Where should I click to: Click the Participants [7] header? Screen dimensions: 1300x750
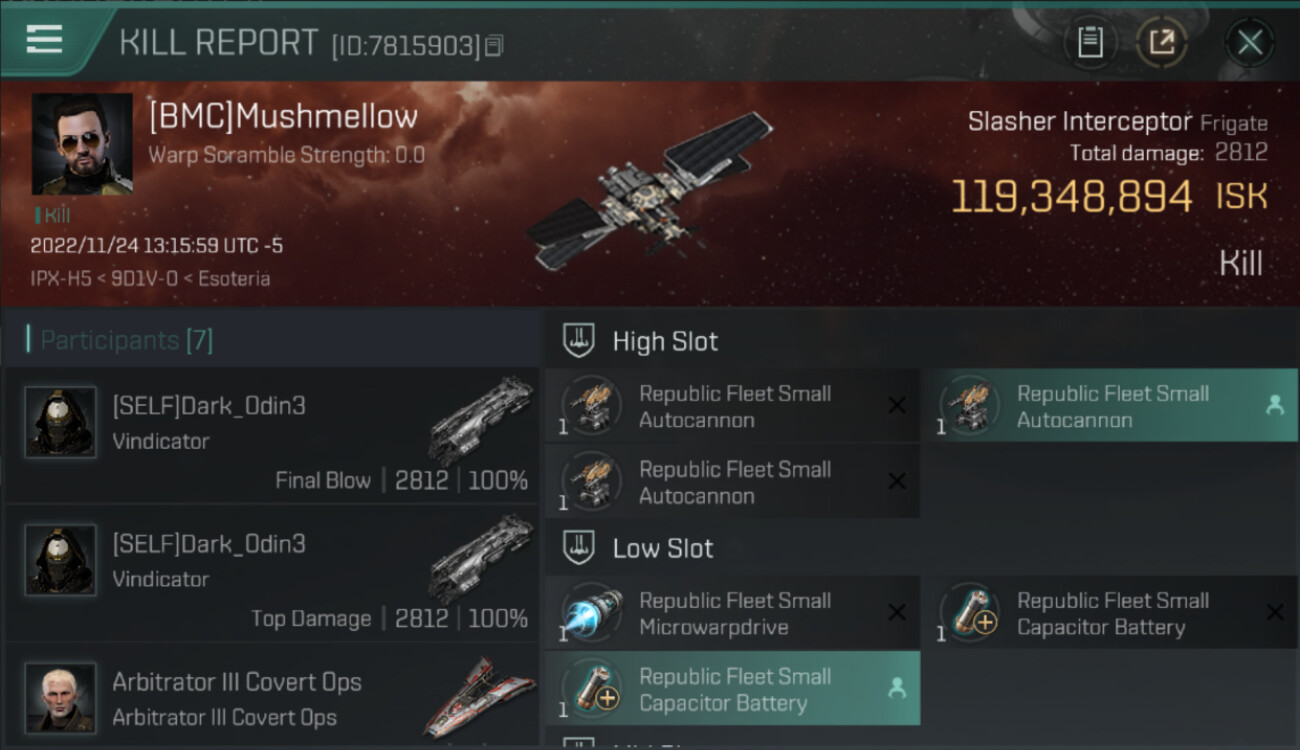click(126, 340)
